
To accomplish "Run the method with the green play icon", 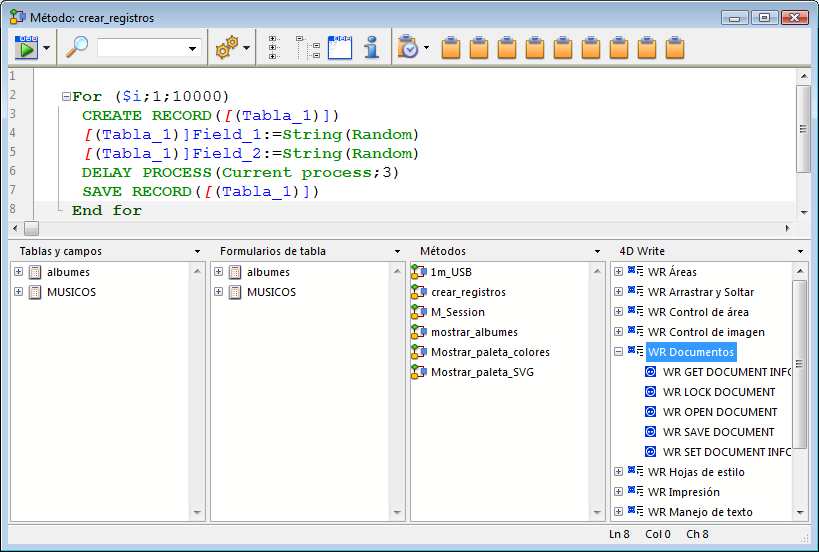I will coord(27,47).
